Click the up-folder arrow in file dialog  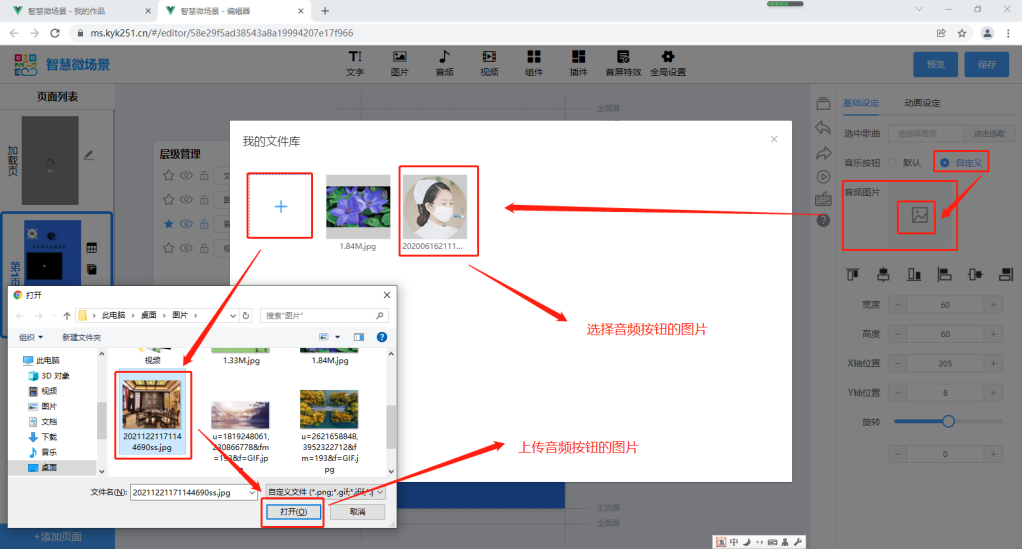[x=66, y=315]
